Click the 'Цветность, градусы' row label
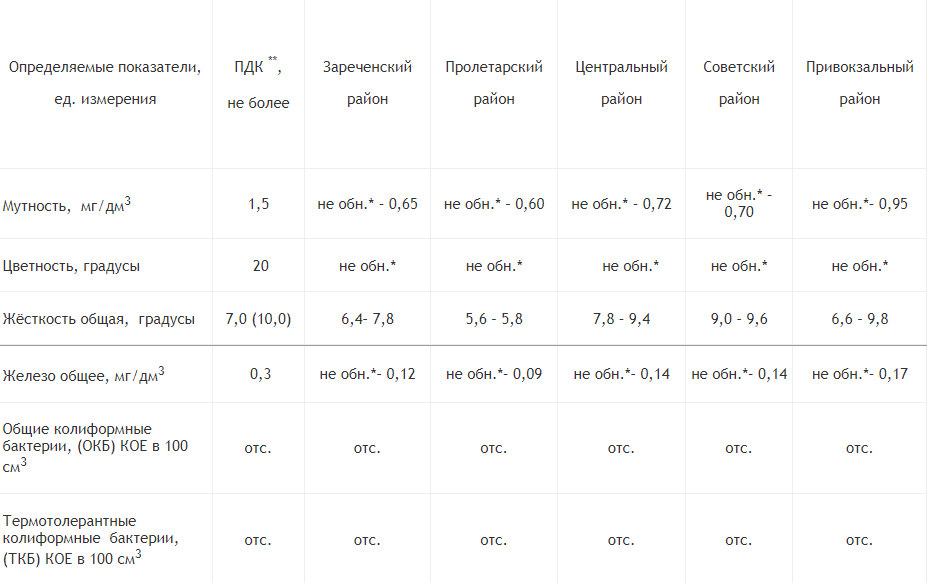The image size is (927, 583). pos(72,266)
